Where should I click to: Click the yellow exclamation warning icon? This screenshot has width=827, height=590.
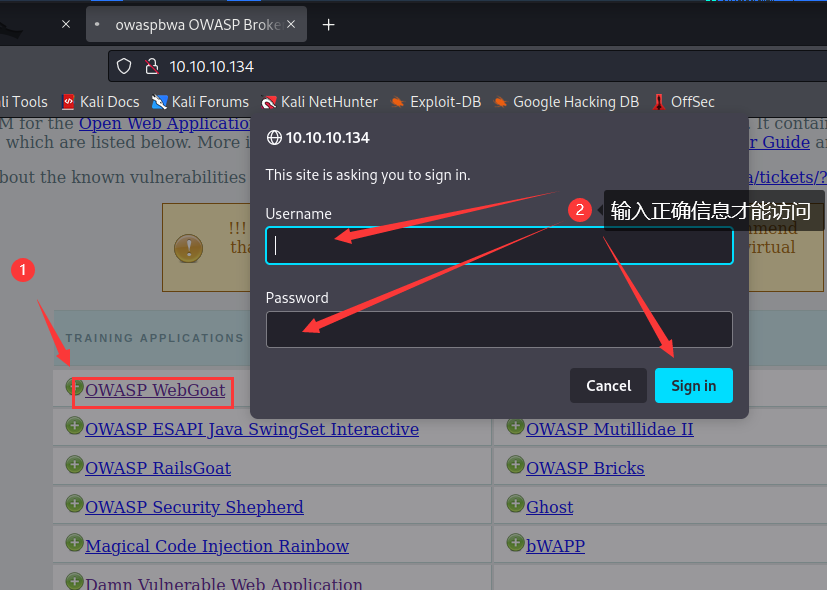[188, 248]
